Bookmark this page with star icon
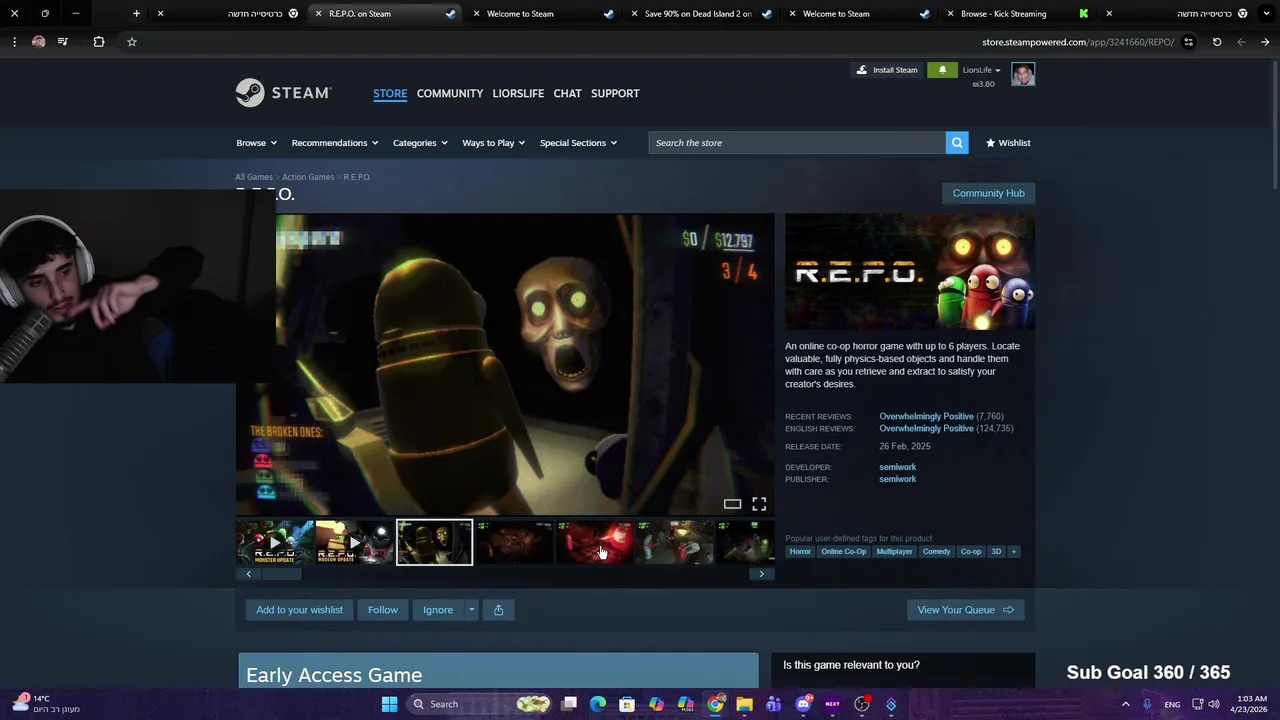This screenshot has width=1280, height=720. tap(131, 42)
